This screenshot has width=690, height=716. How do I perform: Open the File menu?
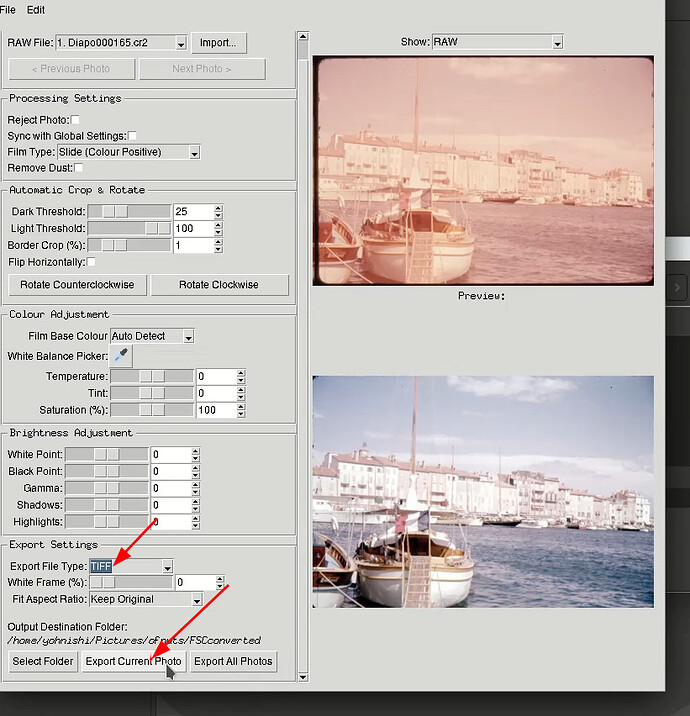point(7,9)
